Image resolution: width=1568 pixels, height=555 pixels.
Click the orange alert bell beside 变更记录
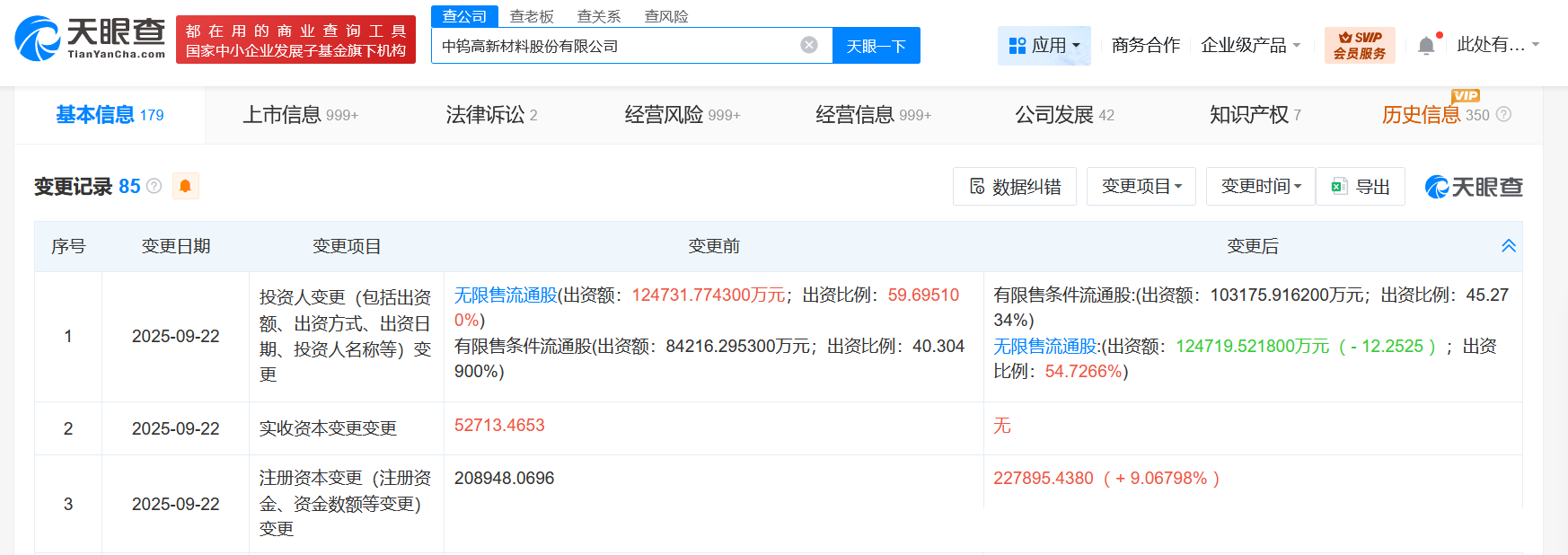click(x=185, y=186)
